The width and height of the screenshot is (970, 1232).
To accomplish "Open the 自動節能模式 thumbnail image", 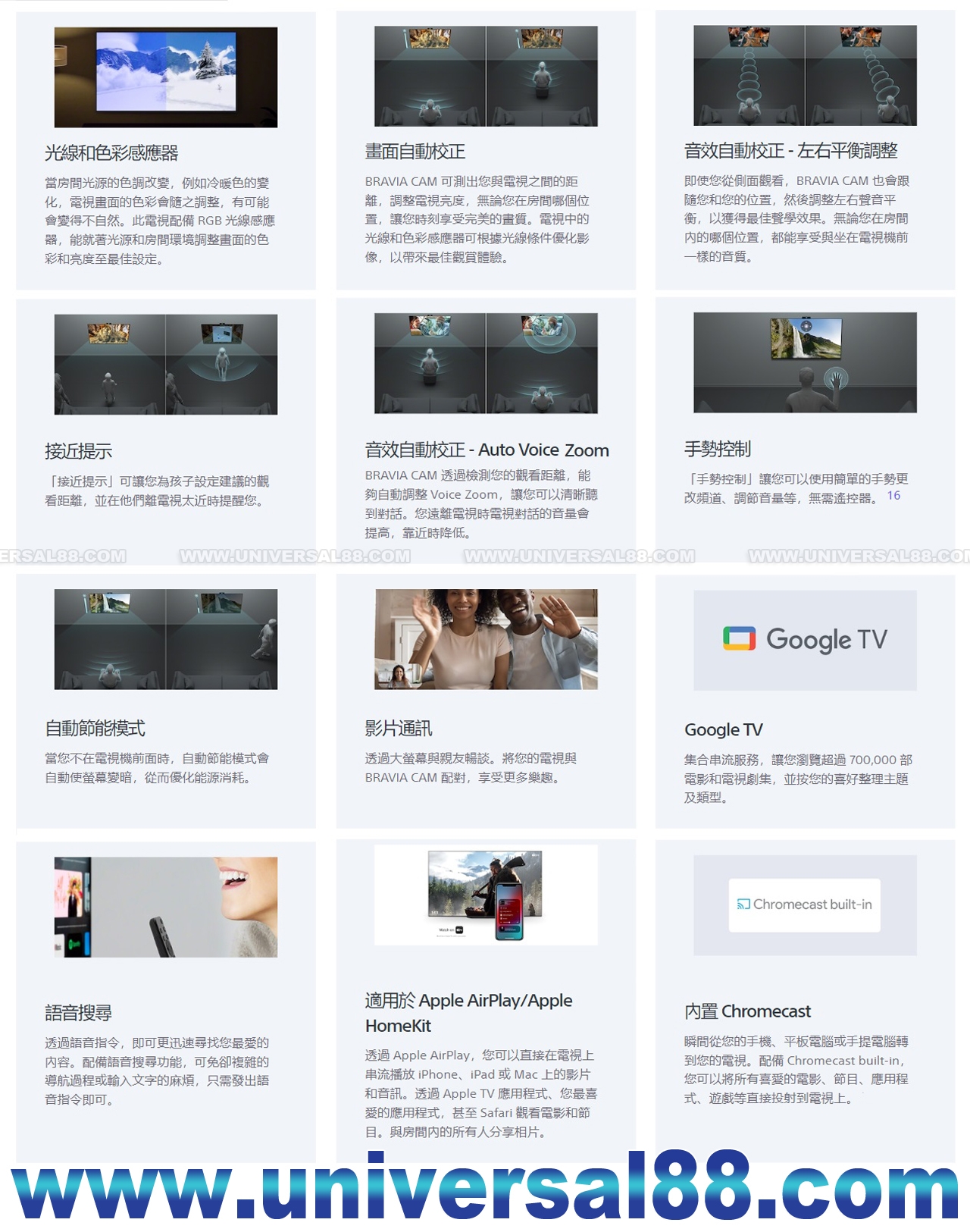I will 166,639.
